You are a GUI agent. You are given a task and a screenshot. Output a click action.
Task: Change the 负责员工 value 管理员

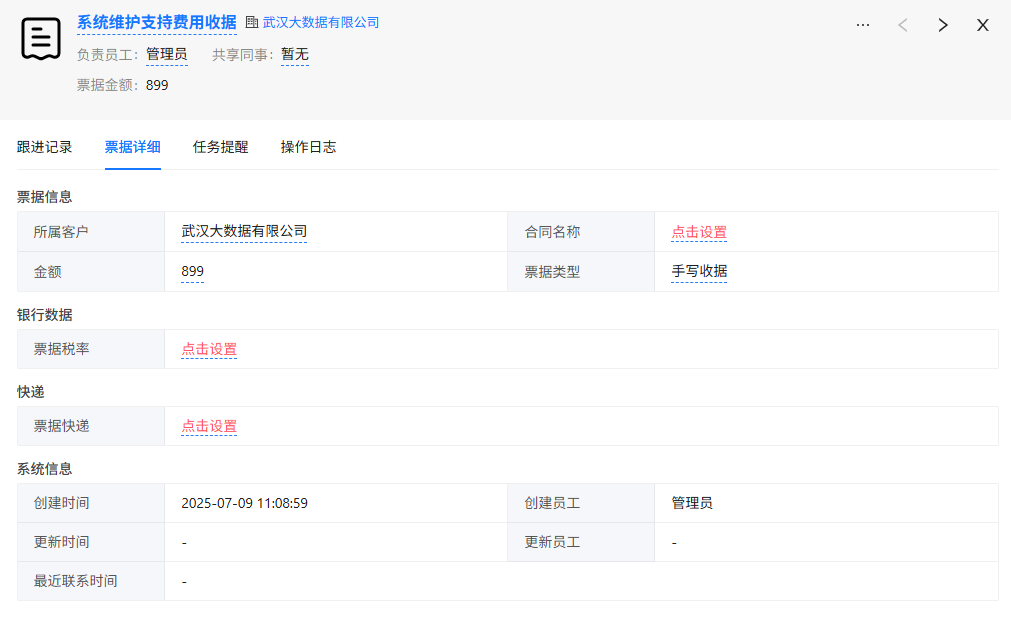point(167,55)
